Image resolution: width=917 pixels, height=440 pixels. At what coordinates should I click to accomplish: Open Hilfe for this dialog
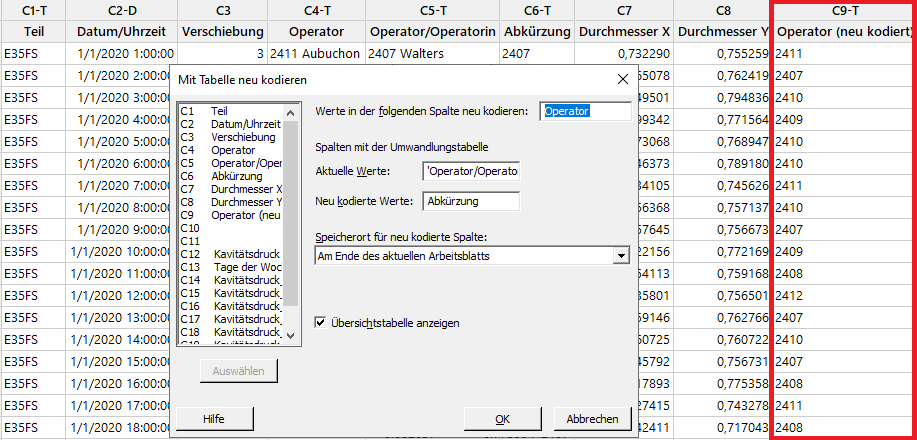click(x=214, y=419)
